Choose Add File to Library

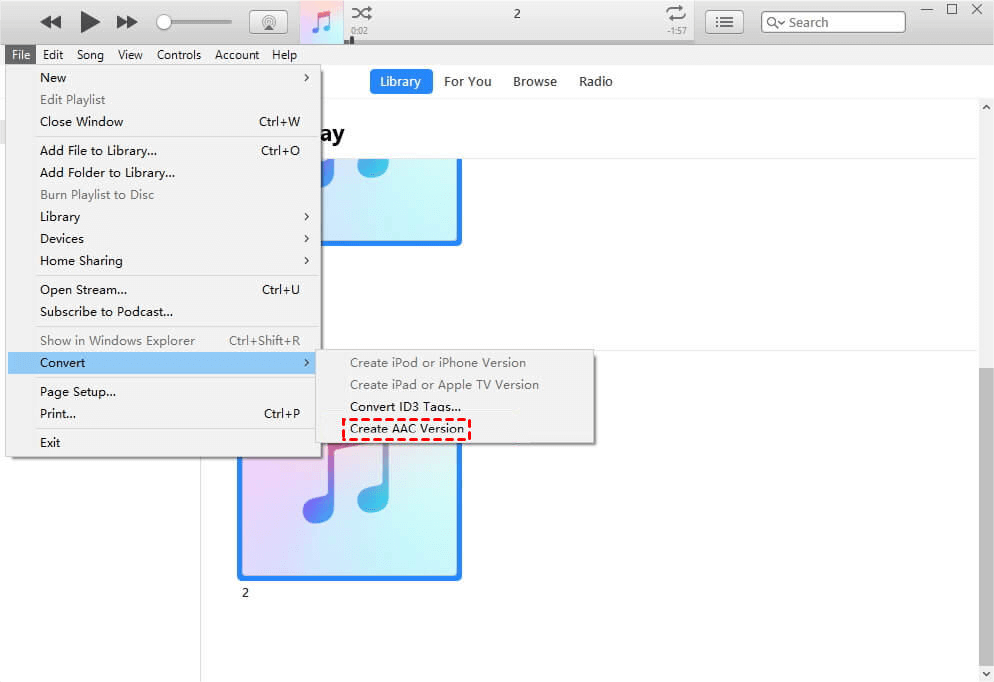pos(98,150)
